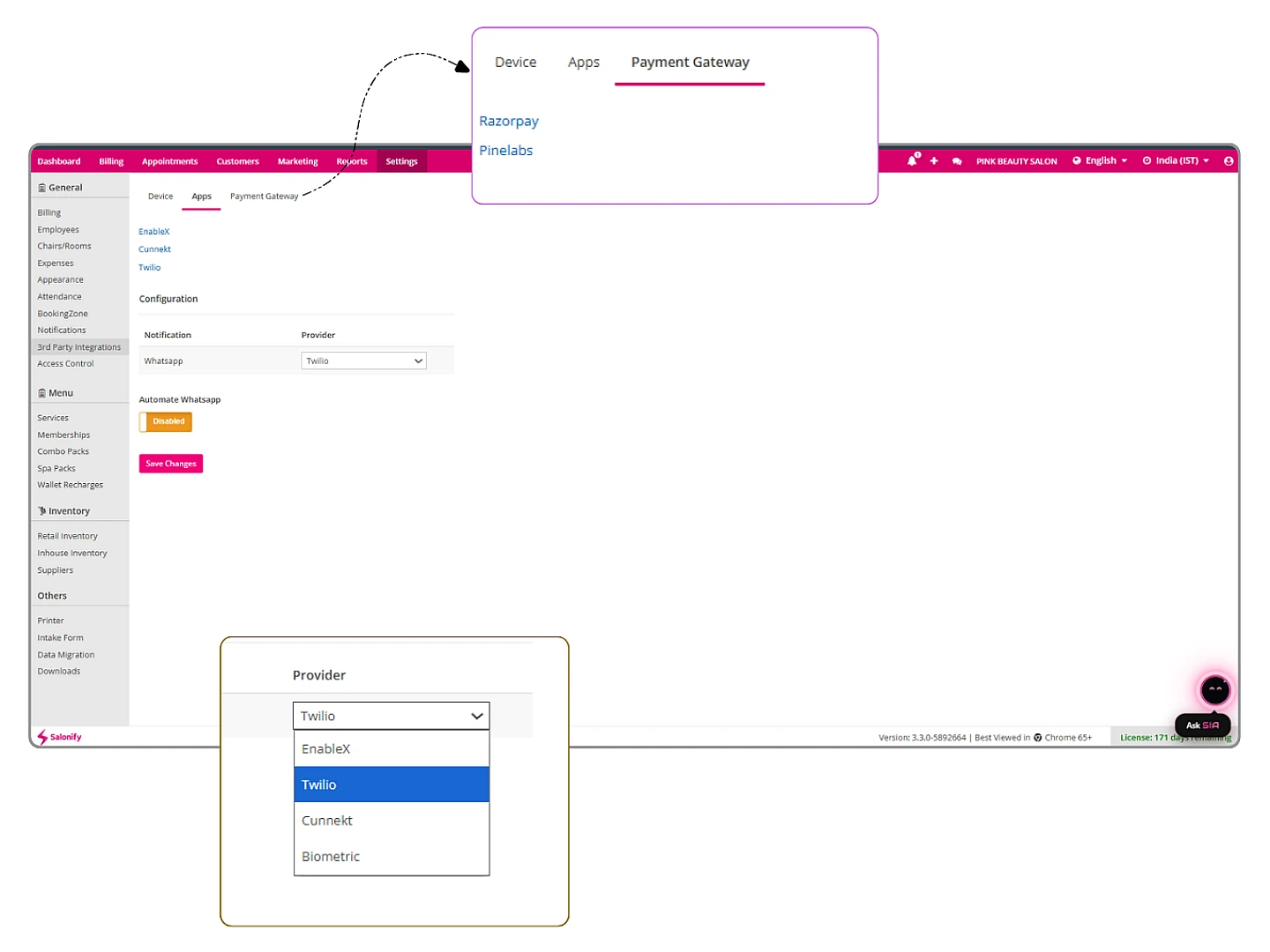The image size is (1270, 952).
Task: Open the Razorpay link
Action: tap(509, 121)
